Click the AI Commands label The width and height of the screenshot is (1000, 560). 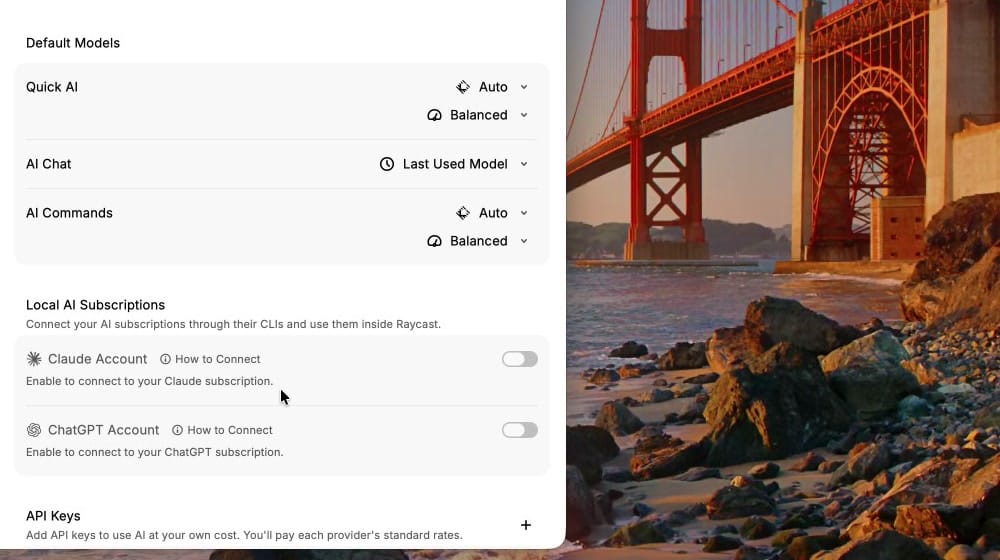pyautogui.click(x=69, y=213)
